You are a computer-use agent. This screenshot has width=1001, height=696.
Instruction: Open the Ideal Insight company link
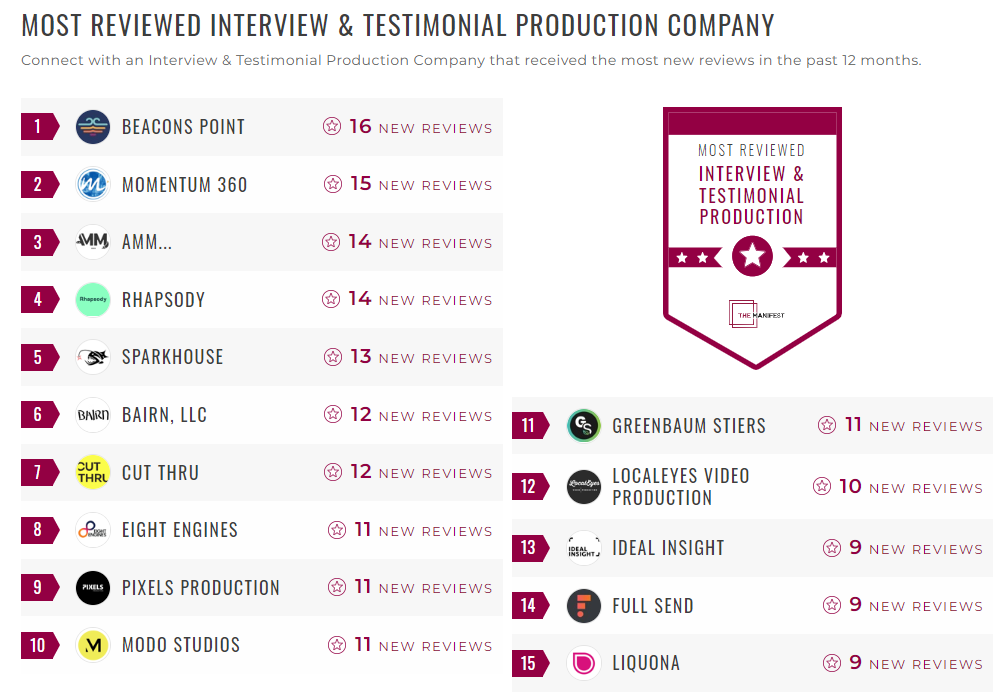[x=668, y=548]
